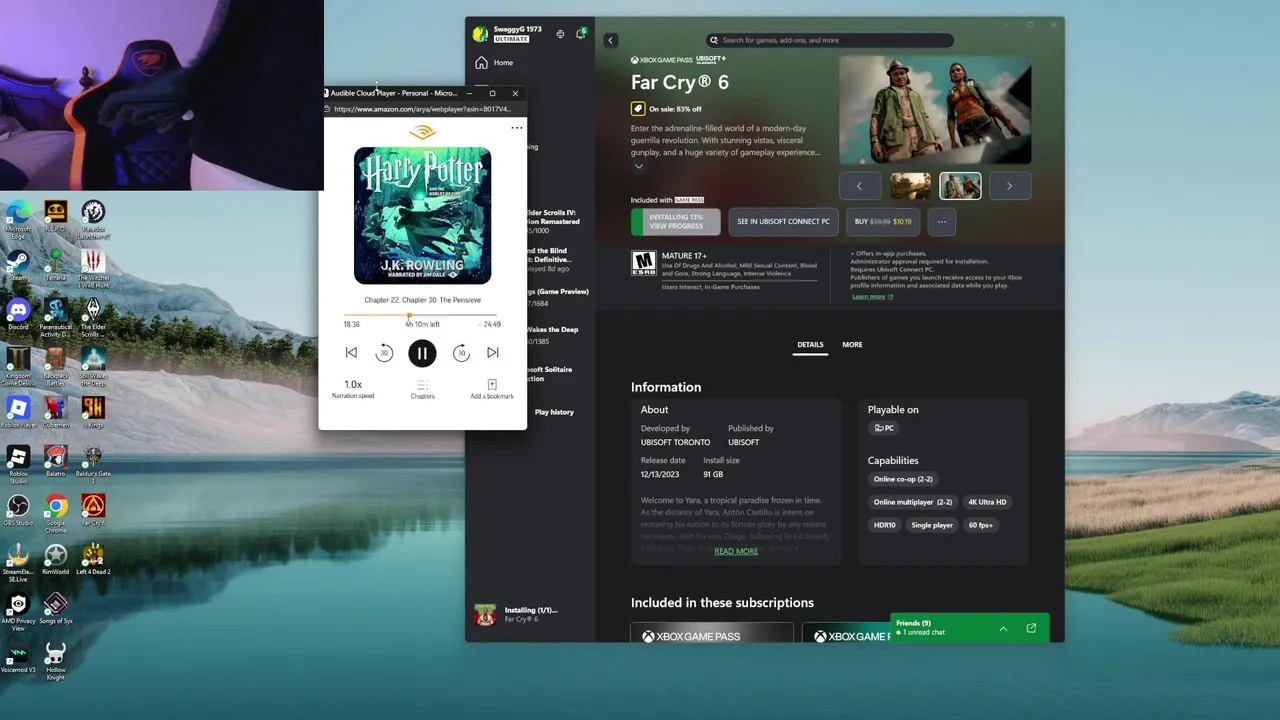Screen dimensions: 1280x720
Task: Open 9 Kings desktop shortcut
Action: tap(93, 413)
